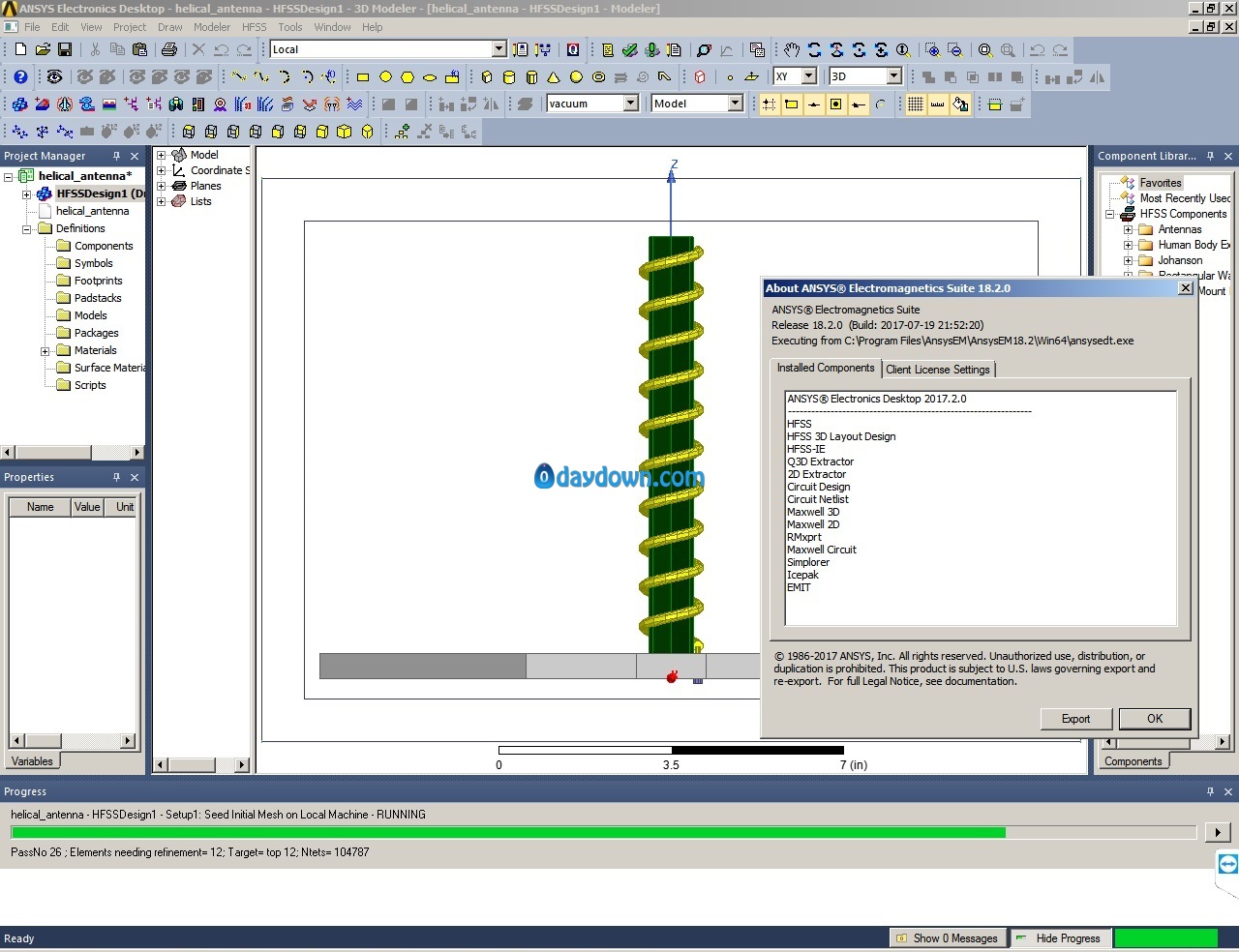1239x952 pixels.
Task: Collapse the Definitions folder node
Action: coord(26,229)
